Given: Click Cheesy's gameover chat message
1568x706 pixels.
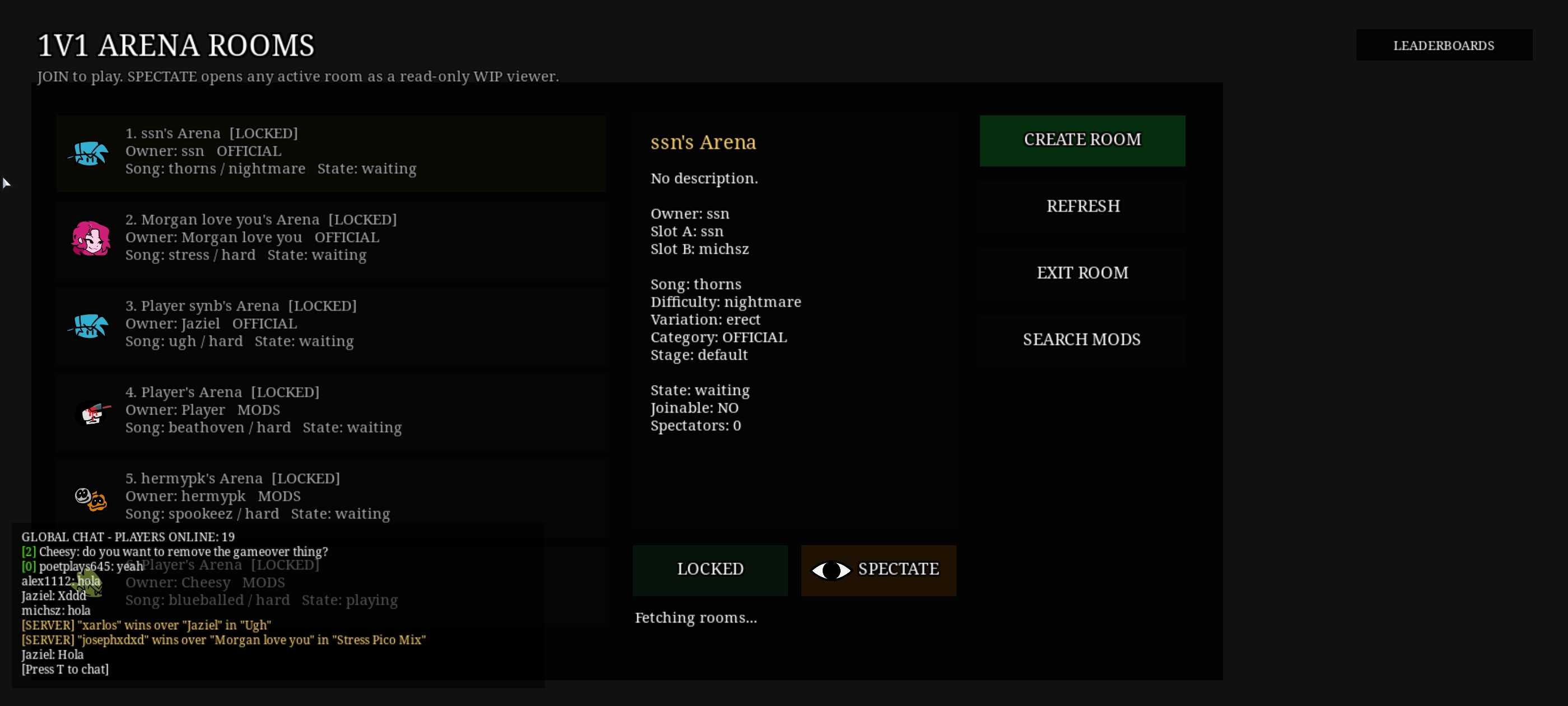Looking at the screenshot, I should point(175,552).
